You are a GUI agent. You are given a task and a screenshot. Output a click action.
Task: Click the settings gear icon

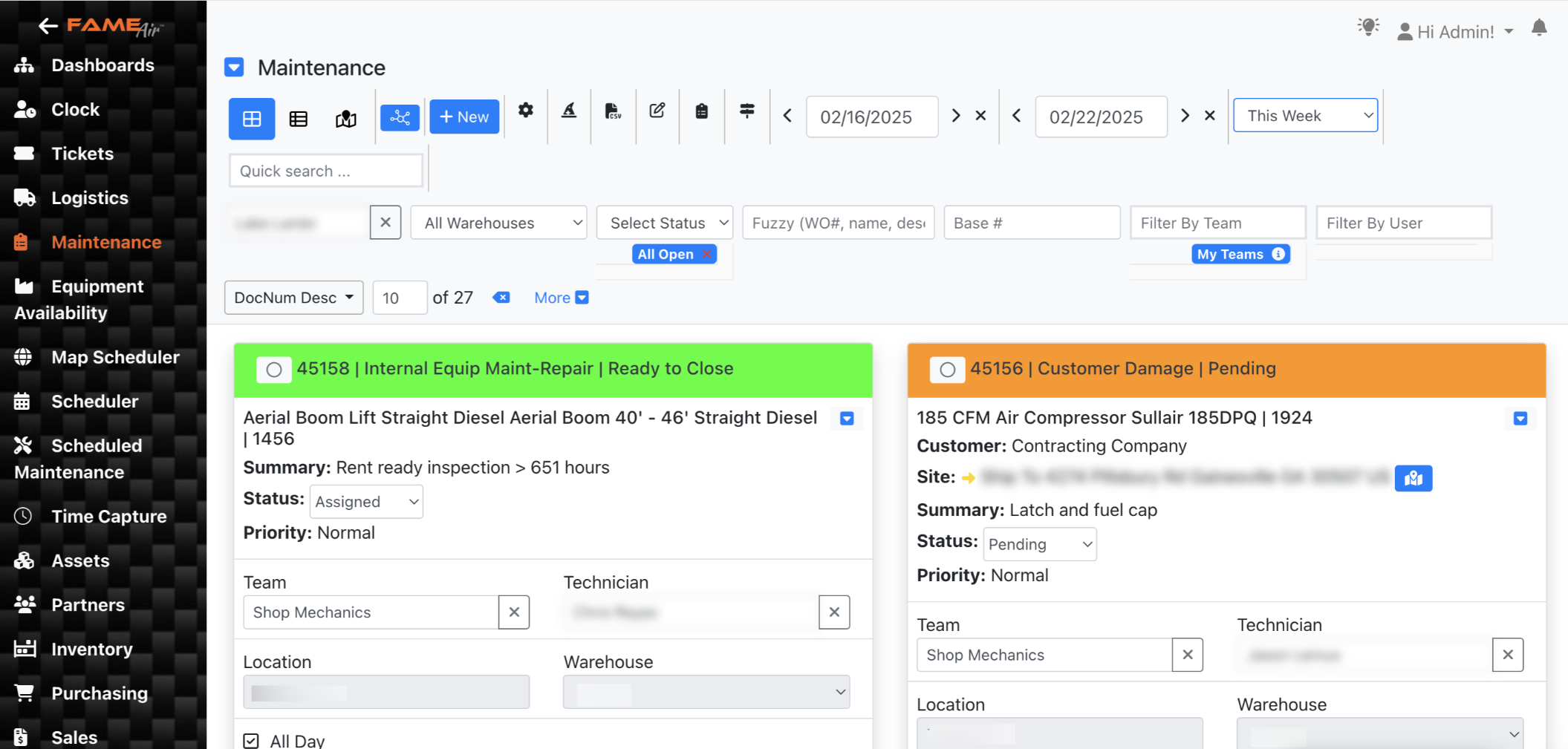point(526,111)
